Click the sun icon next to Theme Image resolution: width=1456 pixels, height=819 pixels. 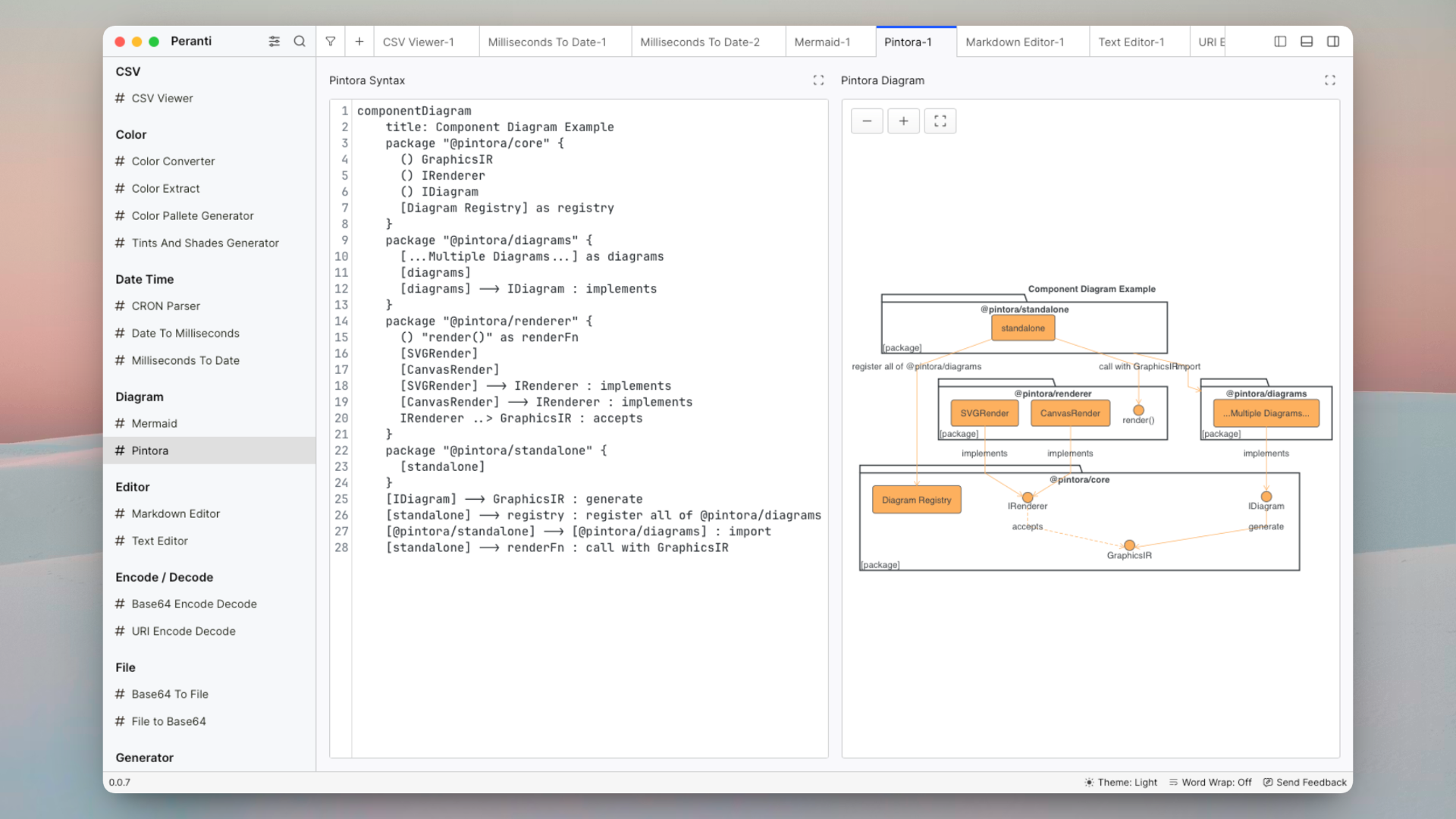coord(1089,783)
